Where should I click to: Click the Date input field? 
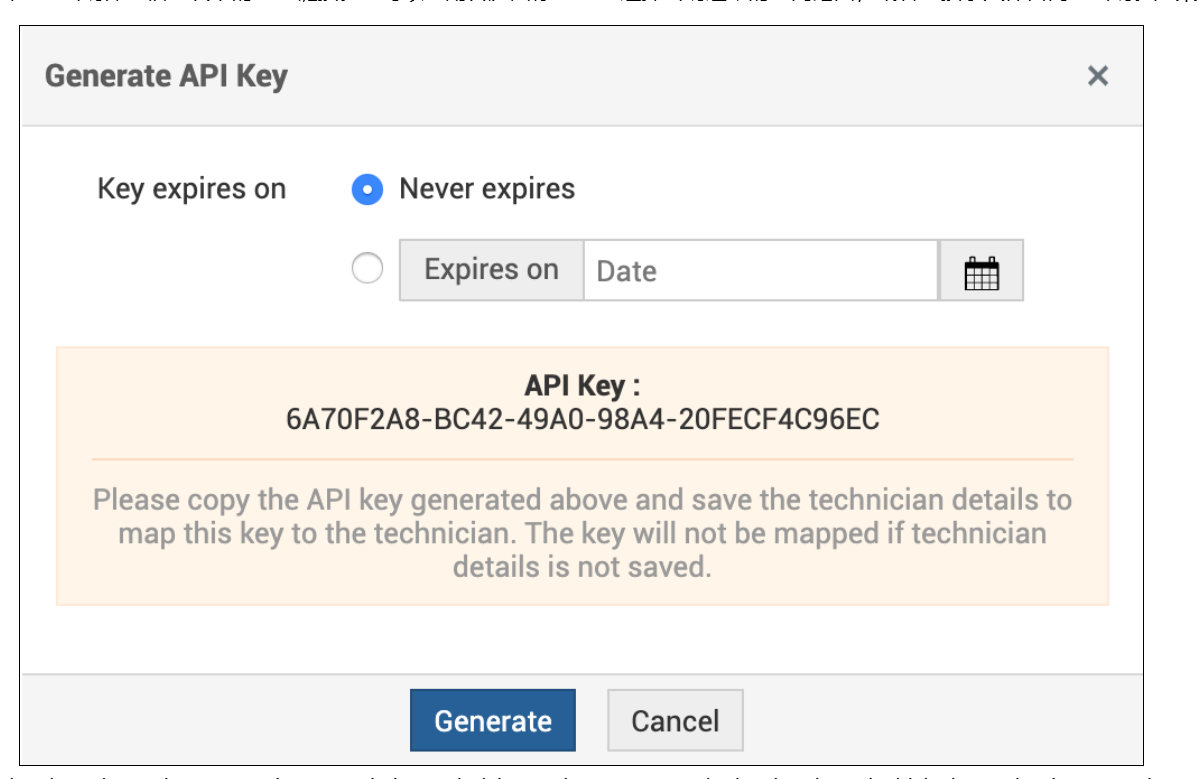click(x=760, y=271)
